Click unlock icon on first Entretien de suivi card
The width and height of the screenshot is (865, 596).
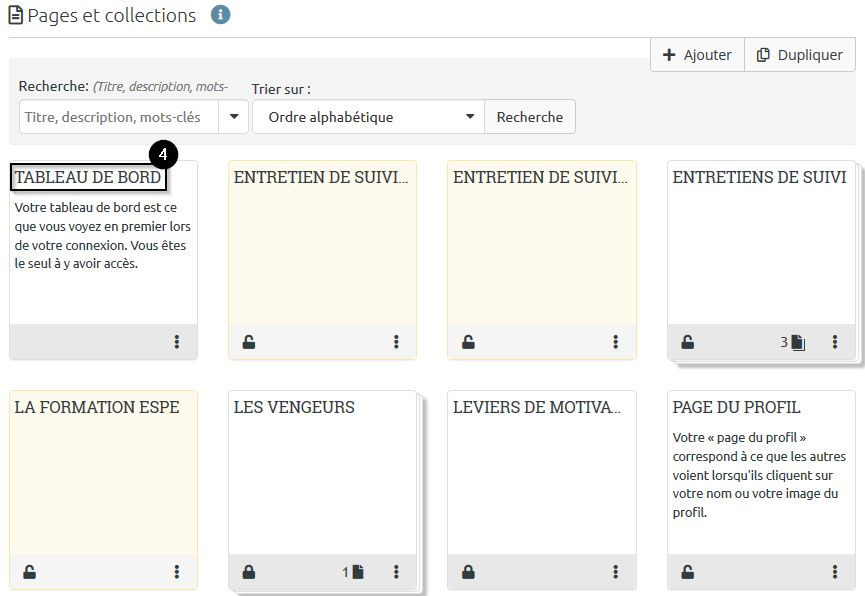click(249, 342)
